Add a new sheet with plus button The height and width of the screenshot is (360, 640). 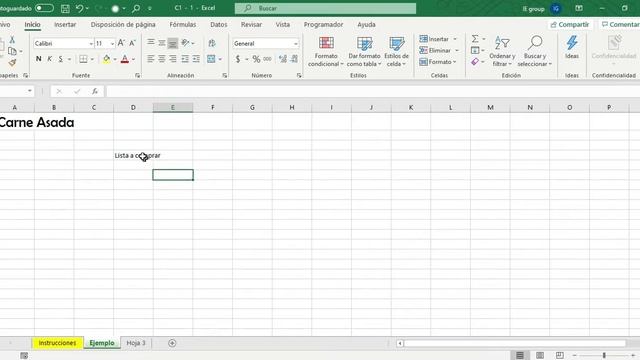[x=172, y=343]
